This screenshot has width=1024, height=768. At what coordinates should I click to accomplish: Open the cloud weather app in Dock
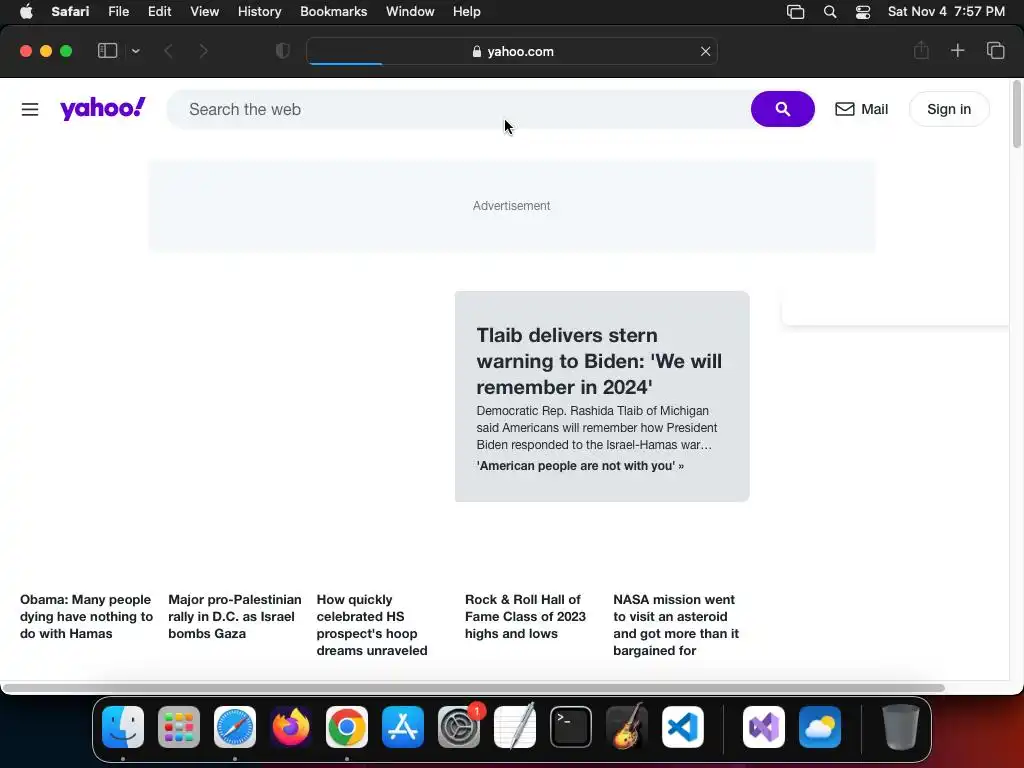point(820,727)
